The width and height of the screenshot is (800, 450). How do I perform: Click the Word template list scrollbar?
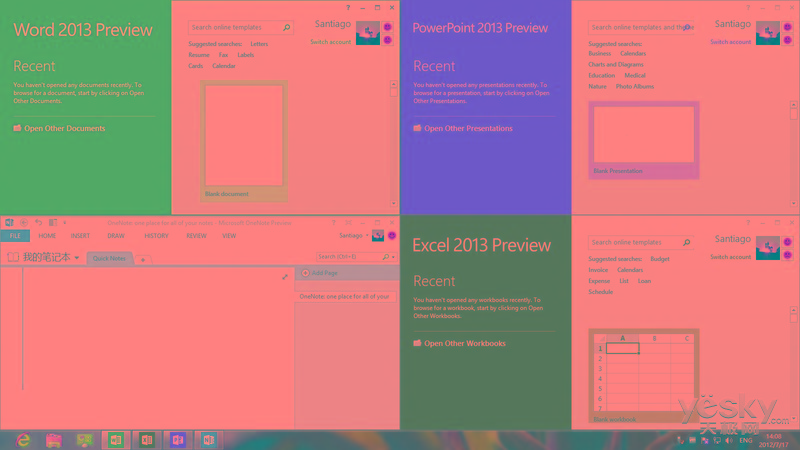pyautogui.click(x=393, y=143)
